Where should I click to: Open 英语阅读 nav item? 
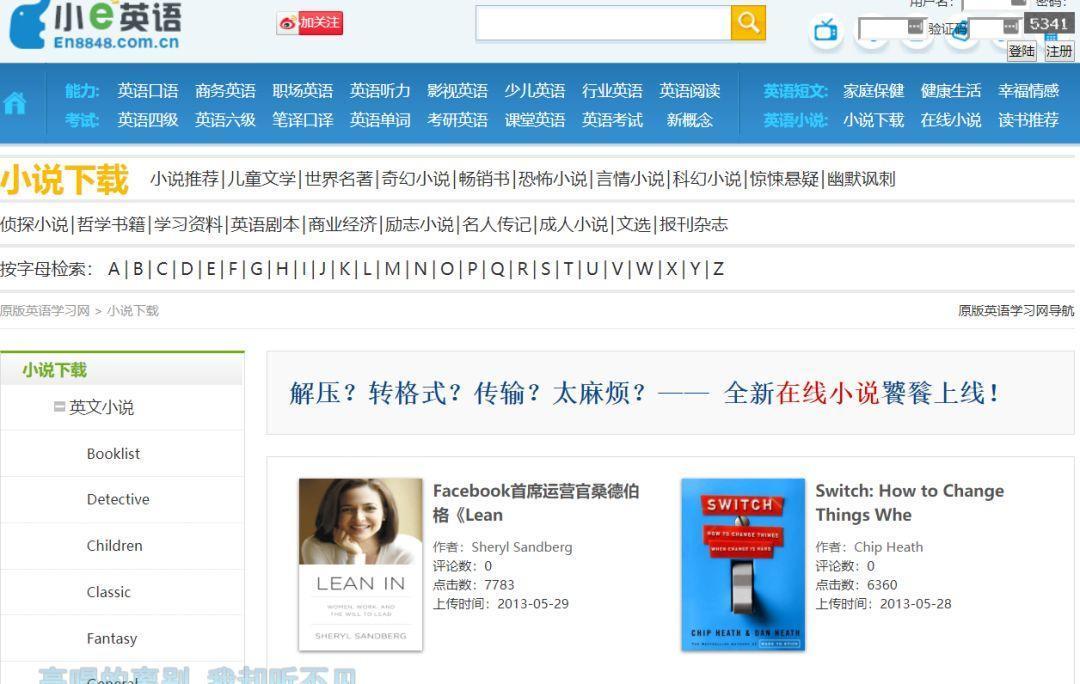point(689,91)
